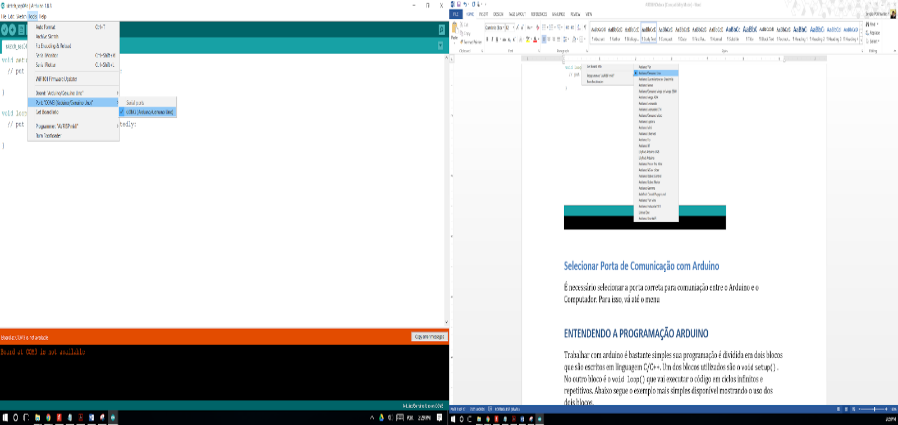Switch to the MAILINGS tab in Word
Screen dimensions: 898x425
click(x=558, y=14)
